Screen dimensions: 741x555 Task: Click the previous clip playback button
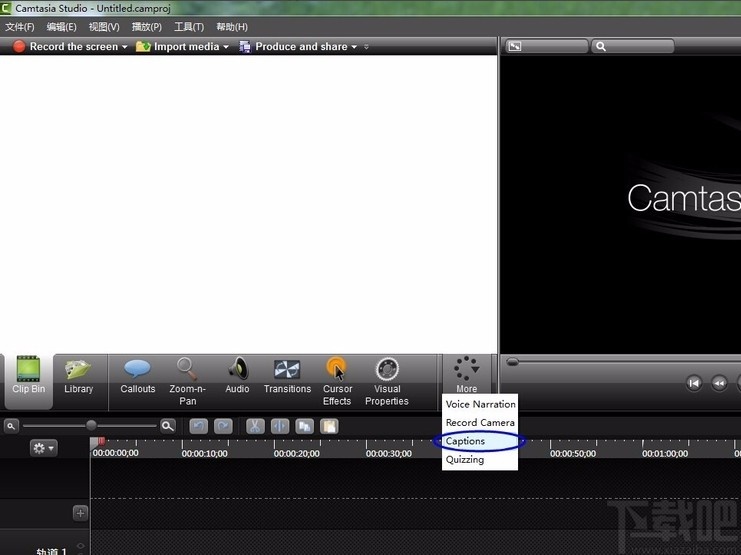point(694,383)
